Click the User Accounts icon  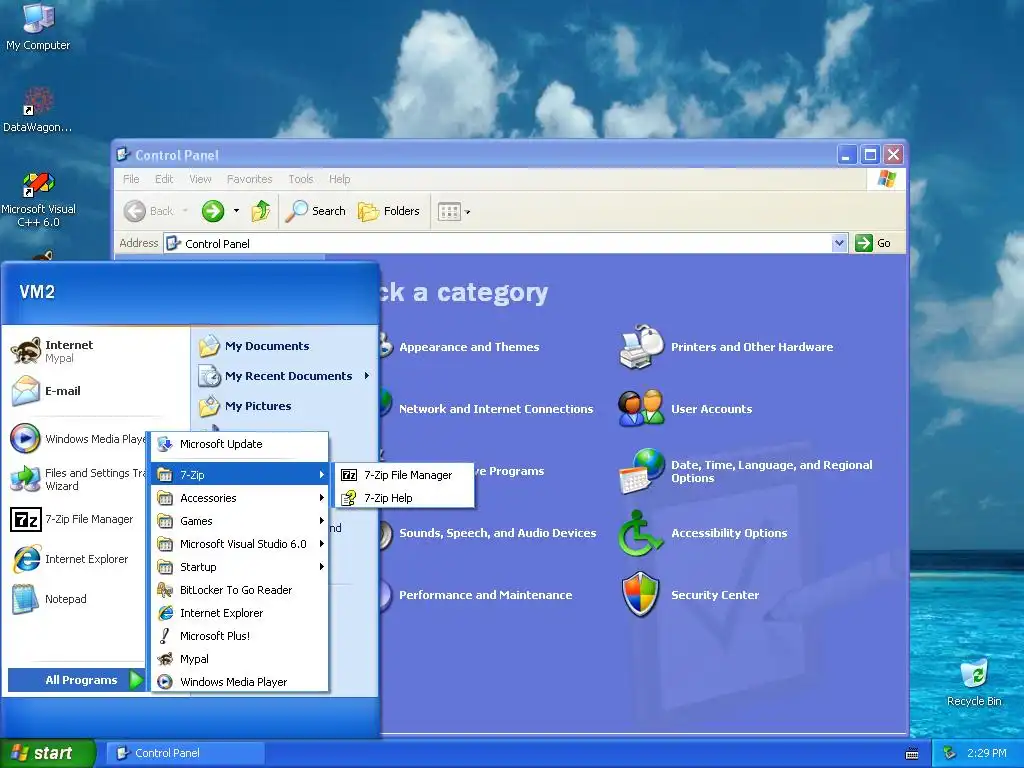point(641,409)
